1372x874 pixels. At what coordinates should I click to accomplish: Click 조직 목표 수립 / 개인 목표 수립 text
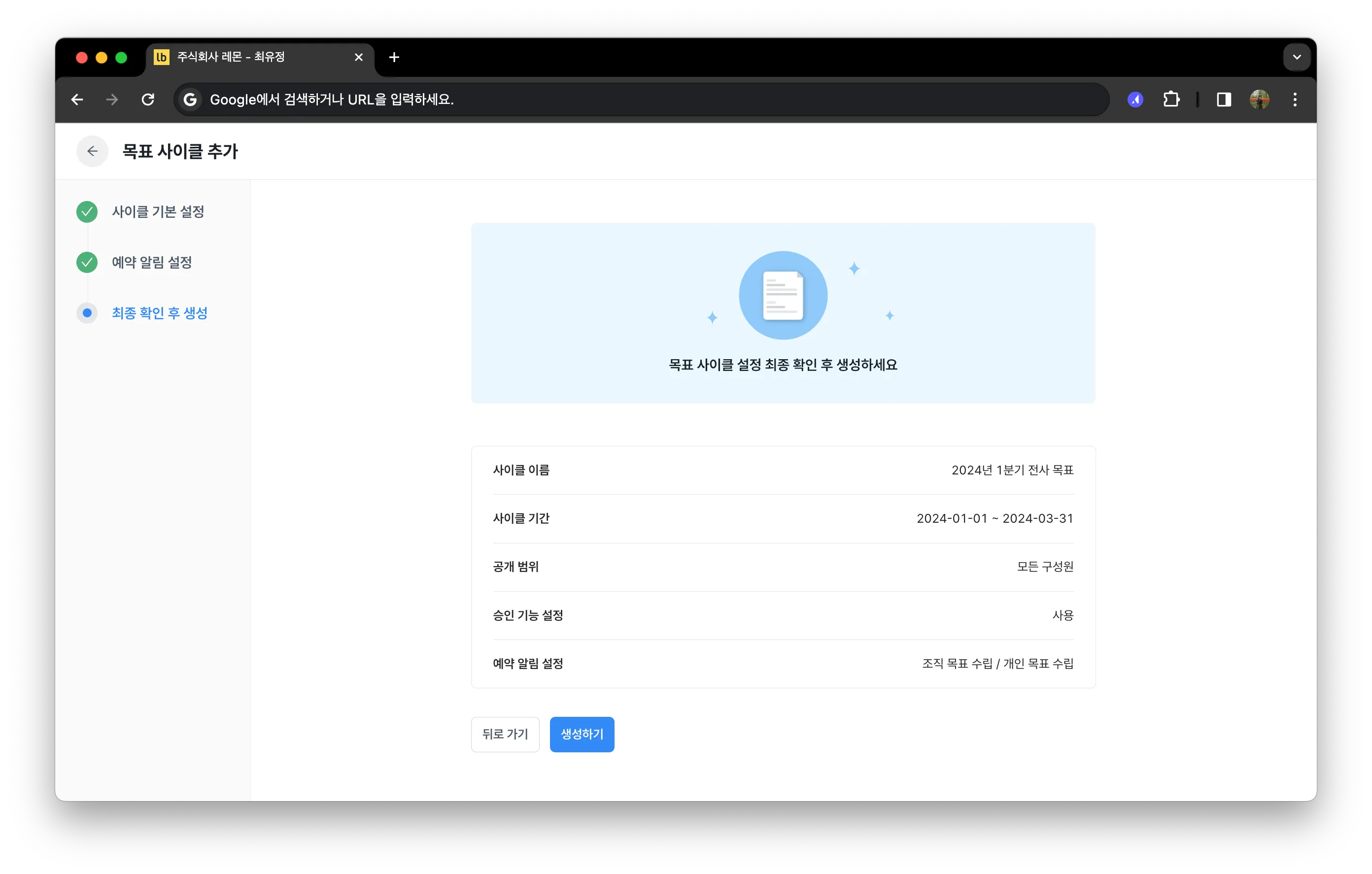[997, 664]
